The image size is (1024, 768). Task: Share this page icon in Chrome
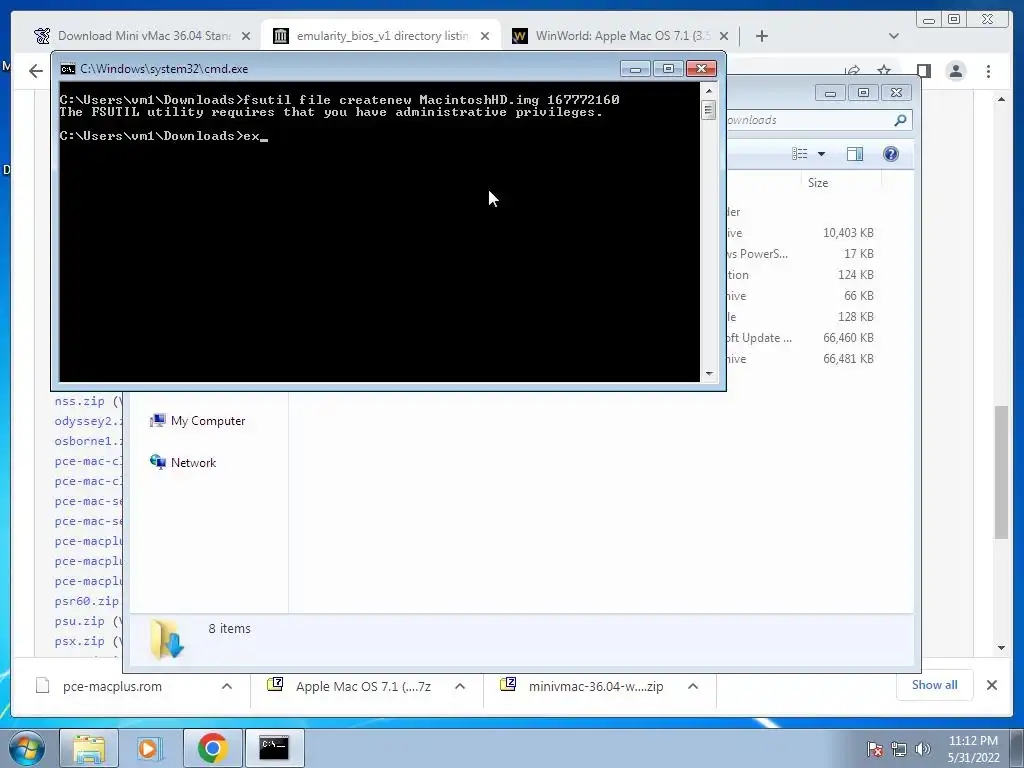coord(852,71)
